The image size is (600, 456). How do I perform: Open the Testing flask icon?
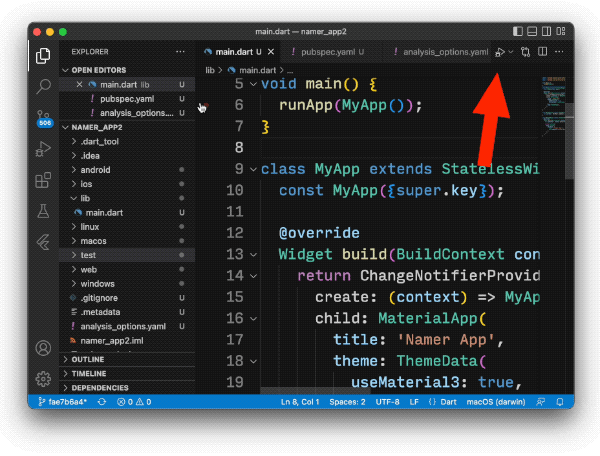tap(43, 211)
